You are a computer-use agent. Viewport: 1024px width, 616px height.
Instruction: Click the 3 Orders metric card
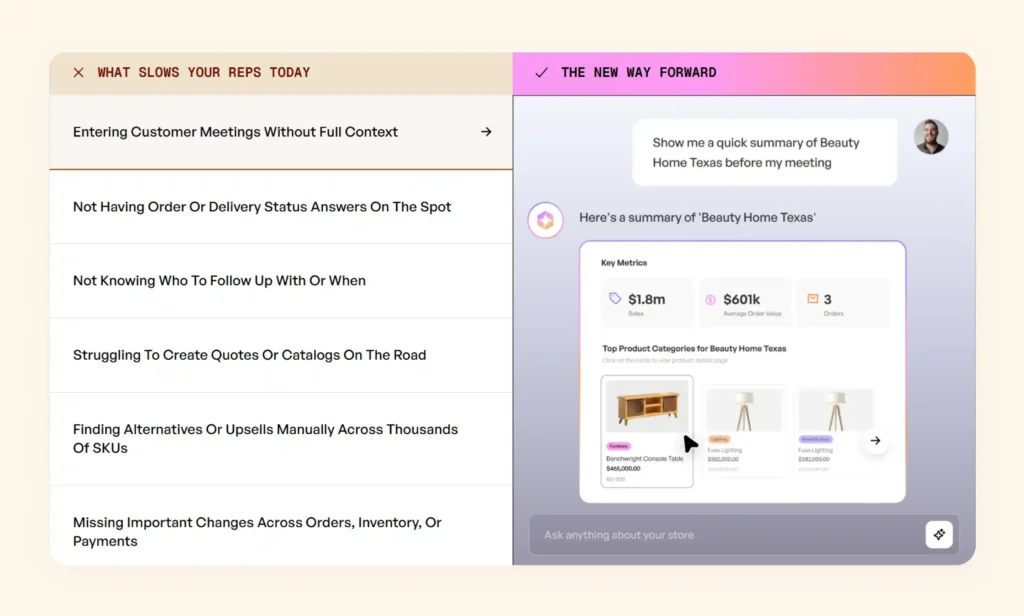843,303
